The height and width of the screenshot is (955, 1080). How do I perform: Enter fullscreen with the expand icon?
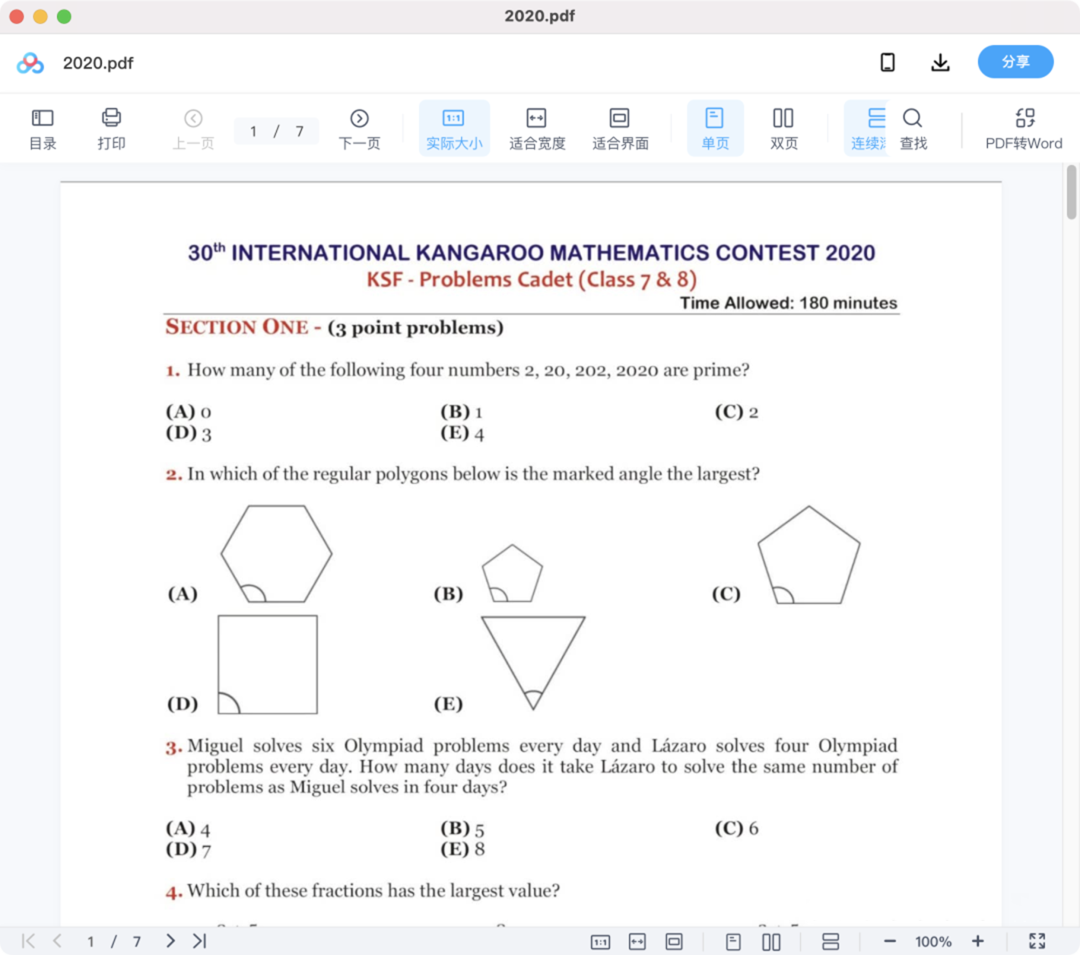tap(1037, 941)
